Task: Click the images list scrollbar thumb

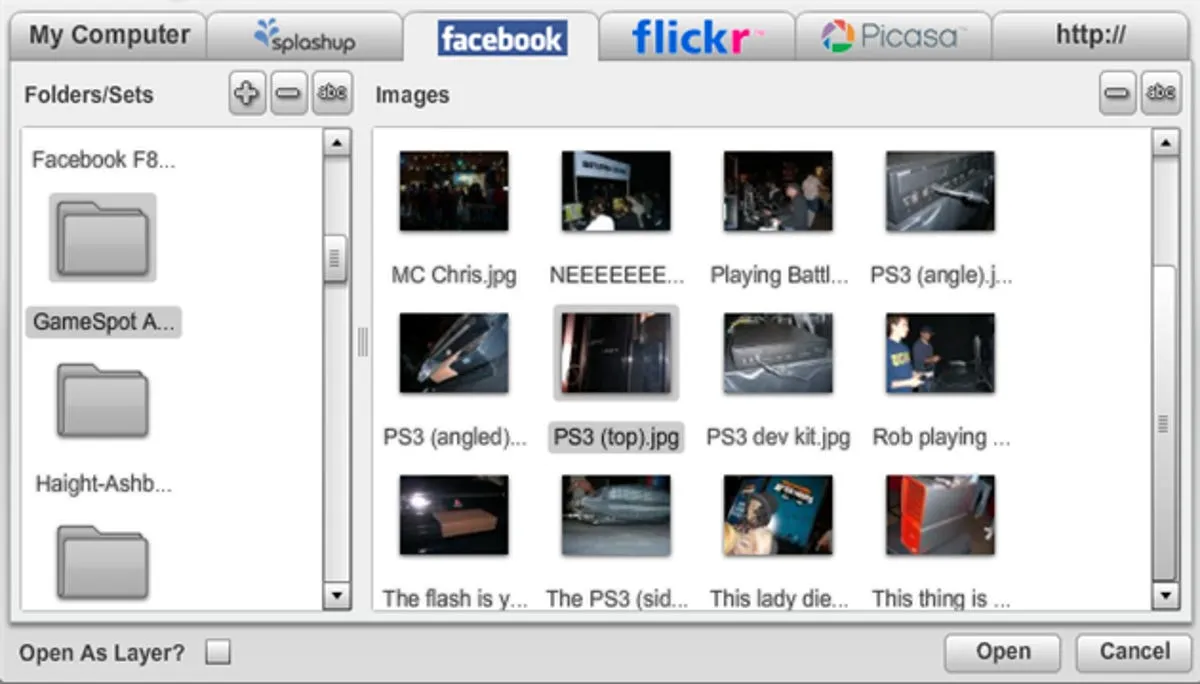Action: [1165, 423]
